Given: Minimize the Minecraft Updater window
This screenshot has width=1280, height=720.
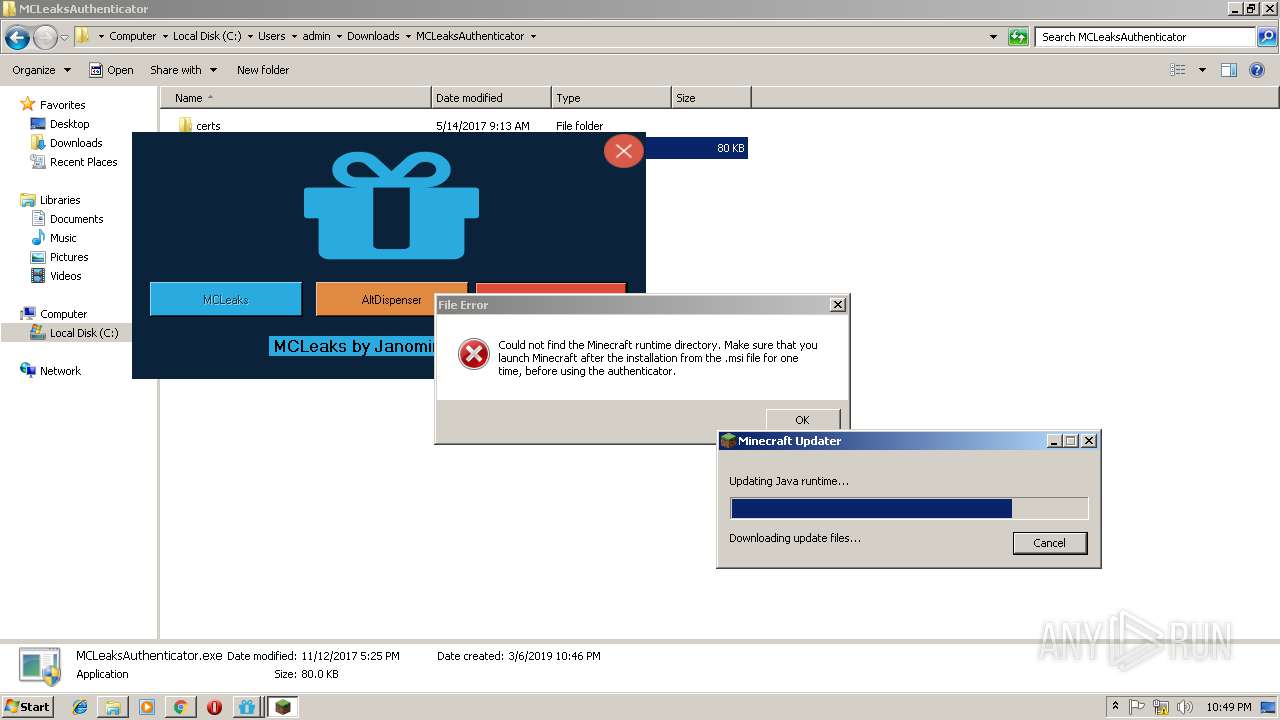Looking at the screenshot, I should 1054,441.
